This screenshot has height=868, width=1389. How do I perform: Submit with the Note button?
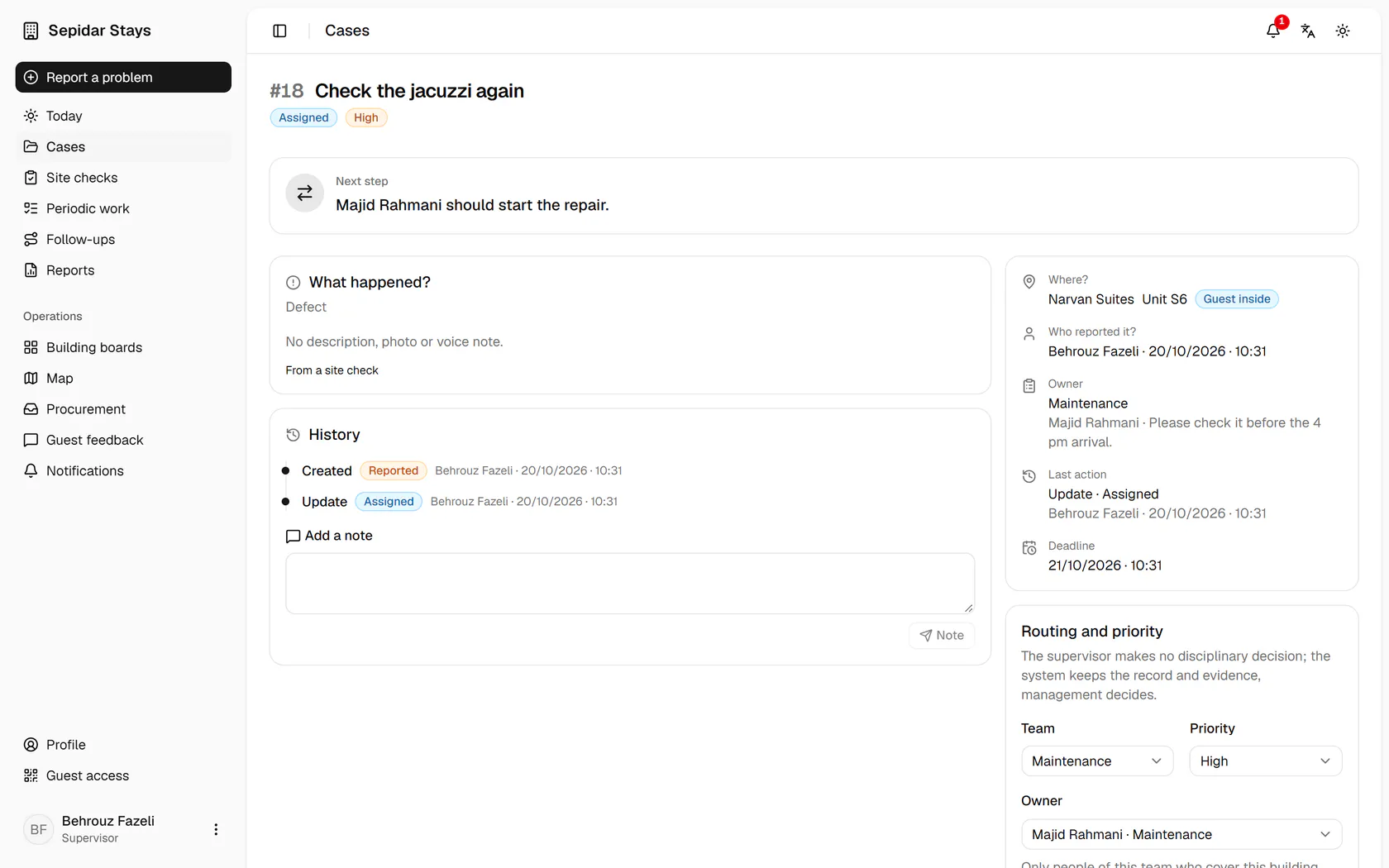coord(942,635)
